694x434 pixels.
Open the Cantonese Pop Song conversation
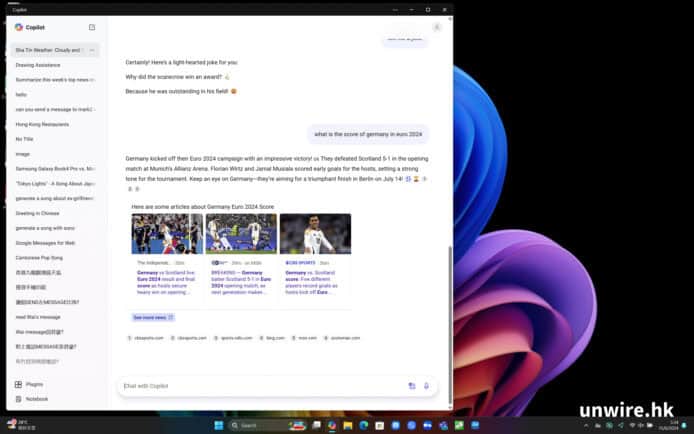[x=39, y=257]
